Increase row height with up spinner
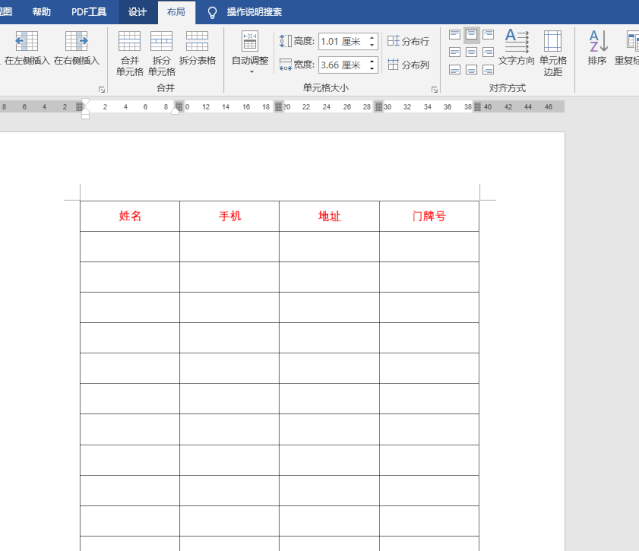 pos(372,38)
